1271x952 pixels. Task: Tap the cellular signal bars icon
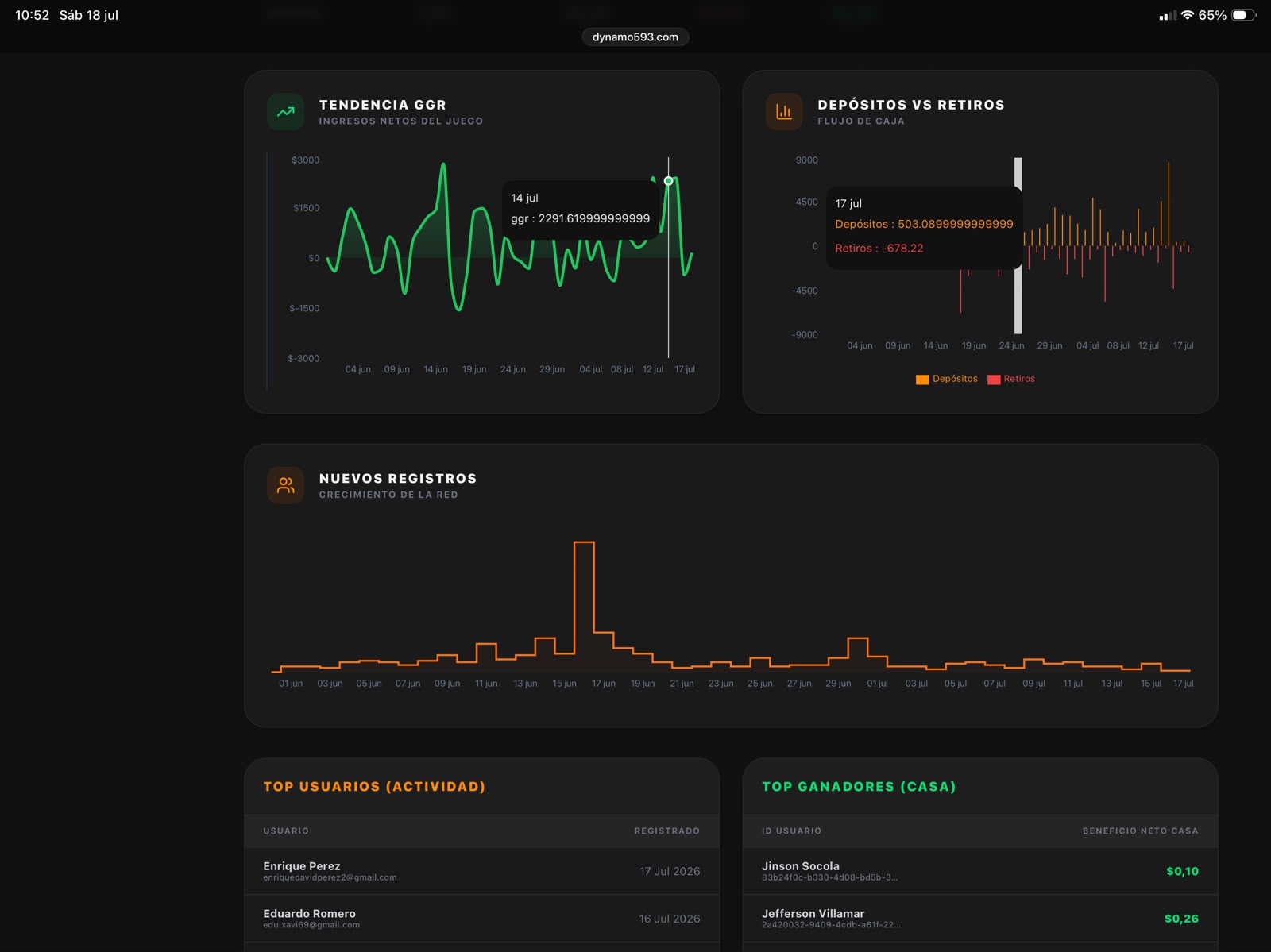coord(1168,15)
